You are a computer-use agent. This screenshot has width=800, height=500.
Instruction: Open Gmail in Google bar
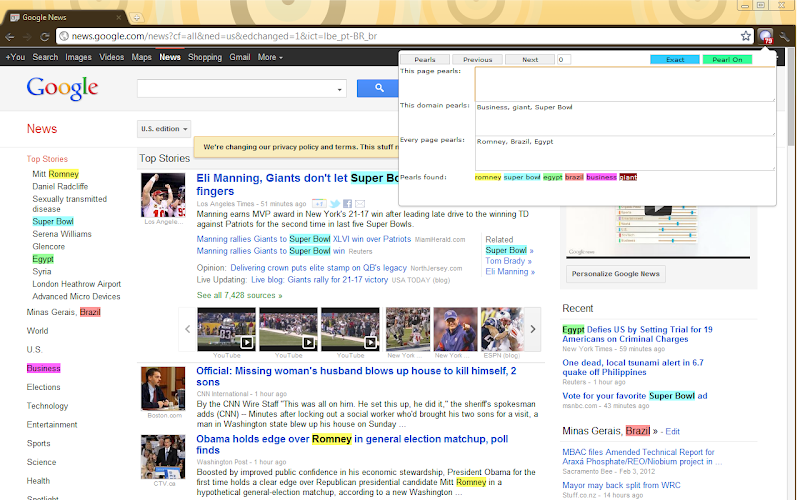click(x=240, y=57)
